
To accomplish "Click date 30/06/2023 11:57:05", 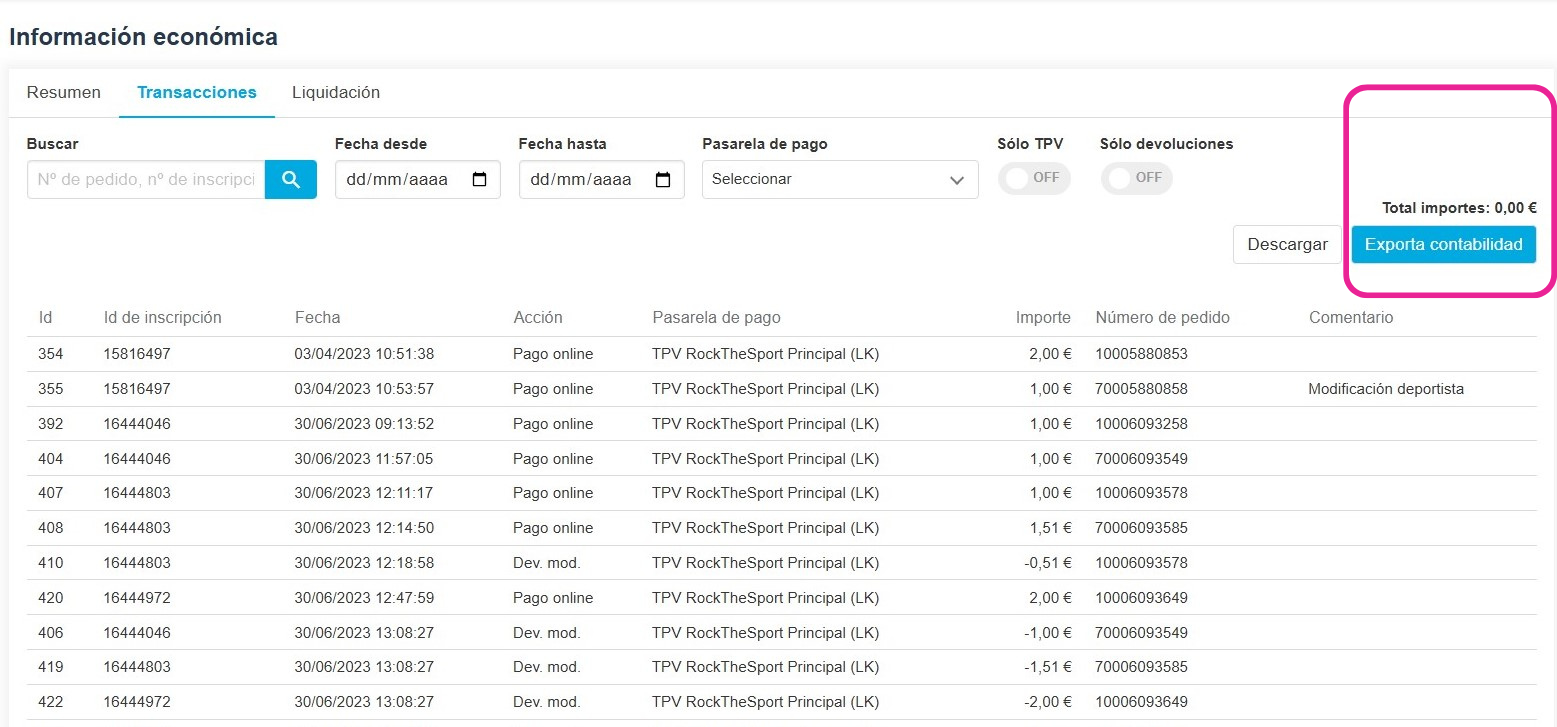I will click(364, 459).
